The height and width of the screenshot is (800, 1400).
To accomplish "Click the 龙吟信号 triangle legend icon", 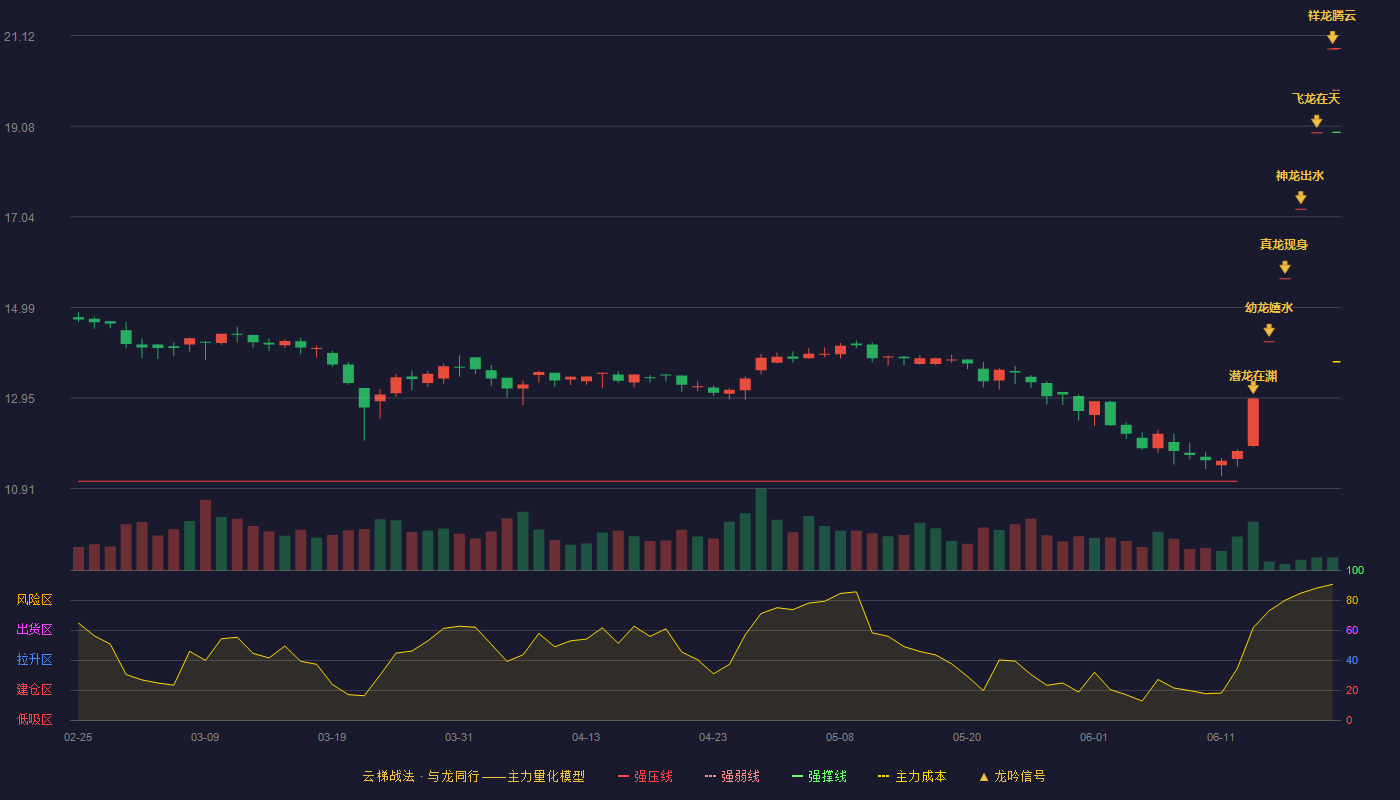I will coord(984,777).
